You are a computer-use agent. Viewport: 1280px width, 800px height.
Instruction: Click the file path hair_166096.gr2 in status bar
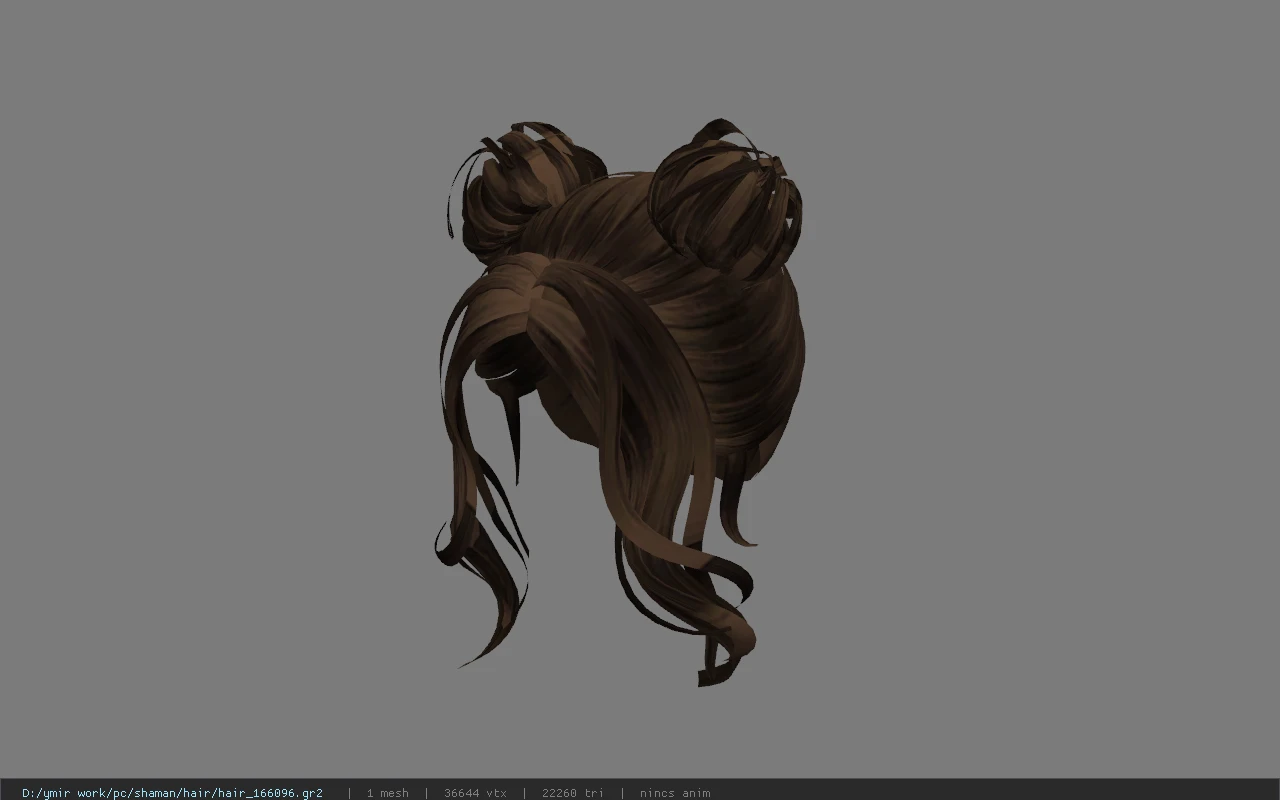click(x=172, y=793)
